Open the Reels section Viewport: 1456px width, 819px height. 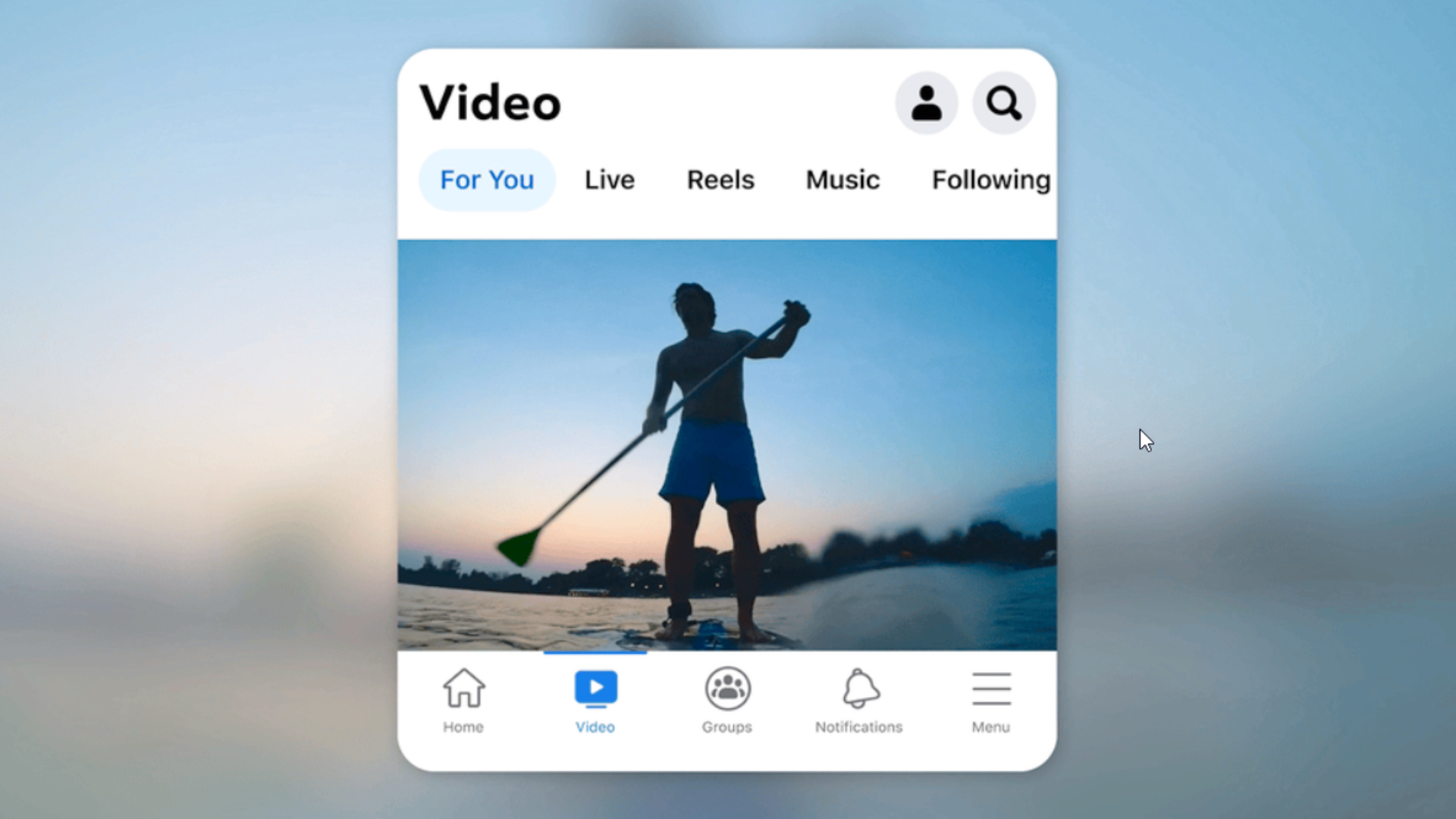click(720, 179)
